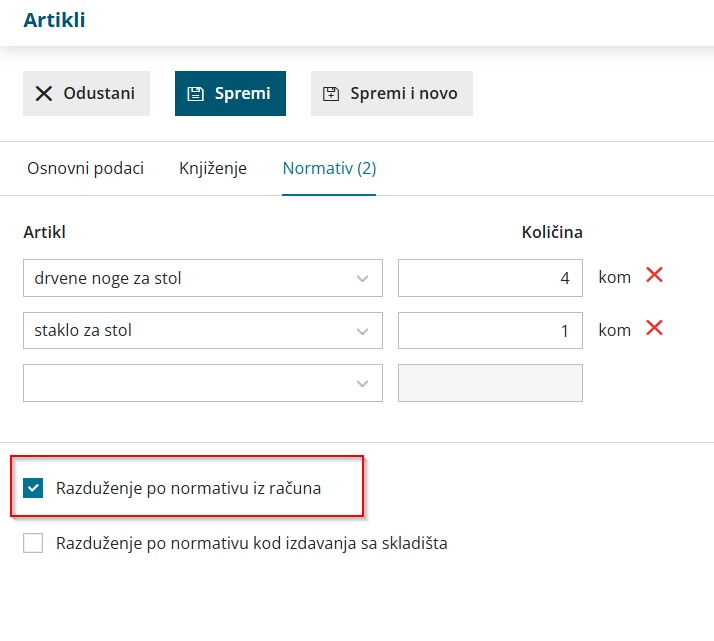
Task: Click Spremi i novo button text
Action: tap(404, 93)
